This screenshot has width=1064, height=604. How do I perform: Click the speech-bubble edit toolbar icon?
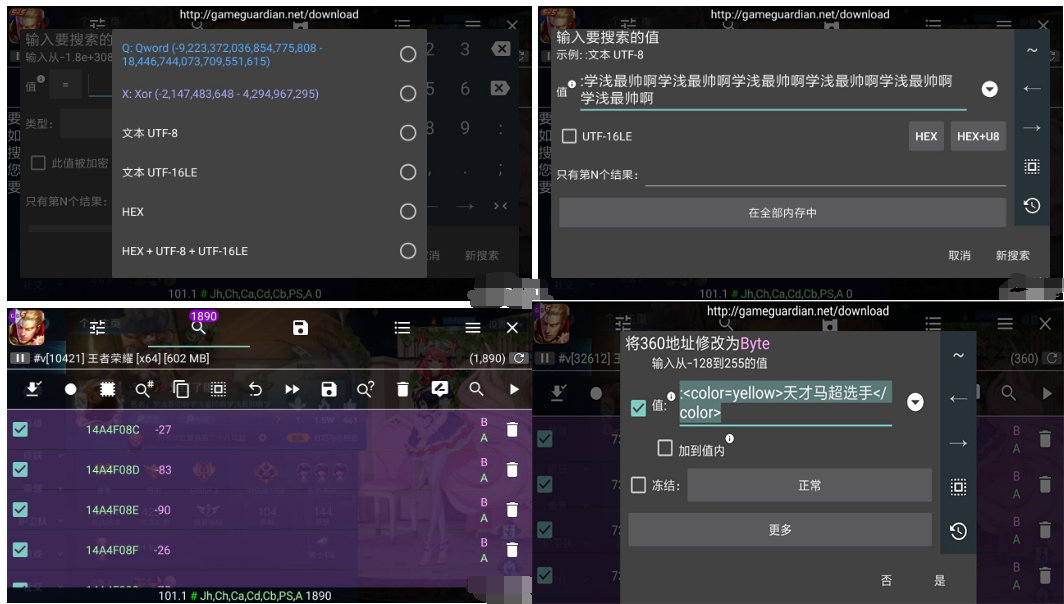pos(440,388)
